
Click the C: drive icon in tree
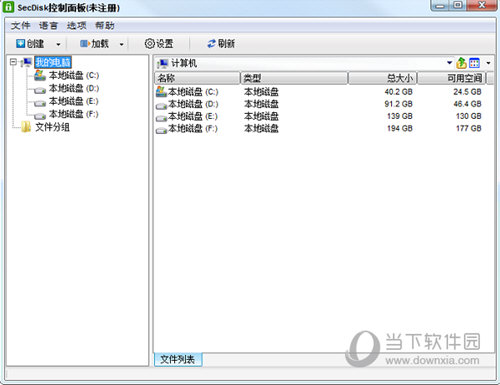(x=40, y=75)
